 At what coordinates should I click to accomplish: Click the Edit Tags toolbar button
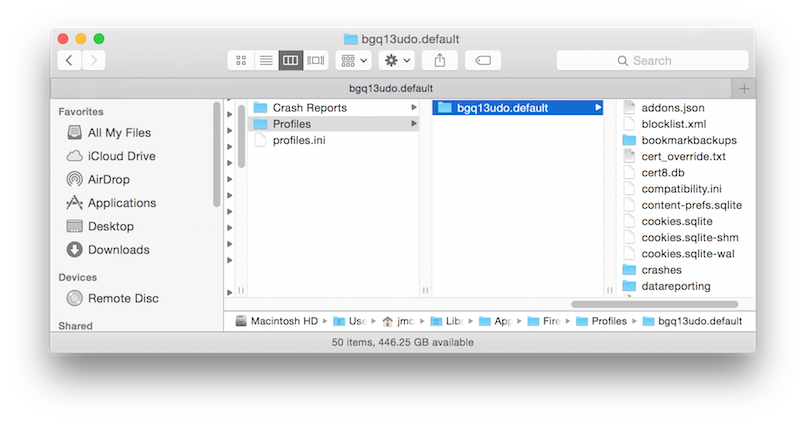[483, 61]
